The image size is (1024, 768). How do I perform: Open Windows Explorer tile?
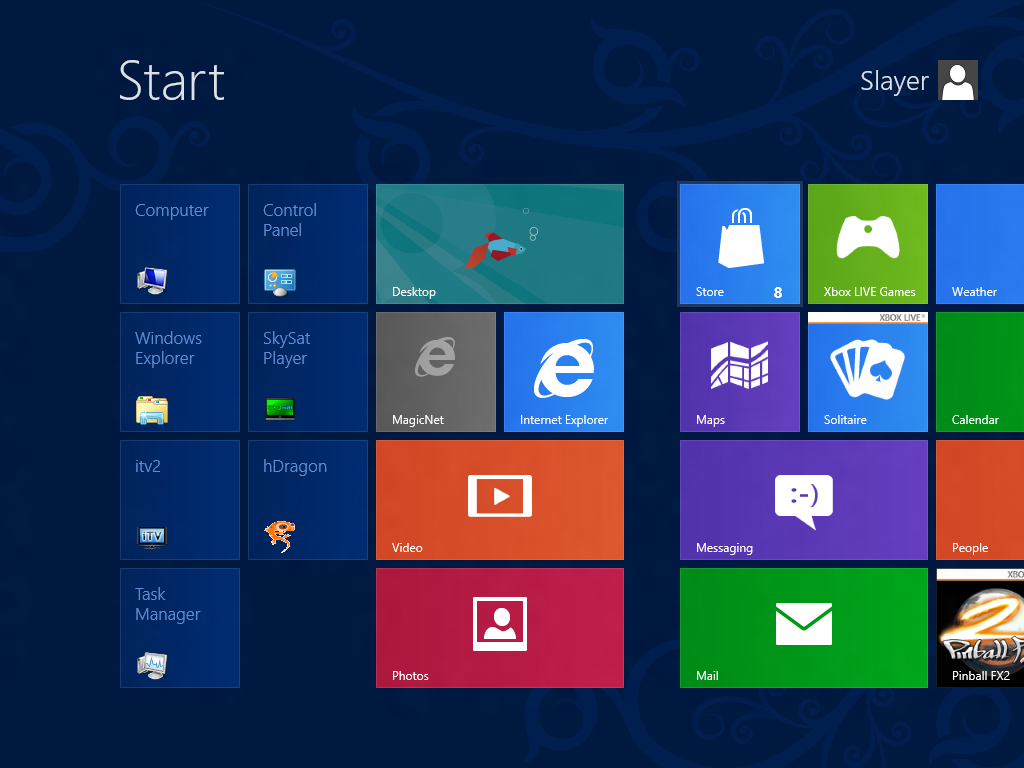pyautogui.click(x=180, y=372)
